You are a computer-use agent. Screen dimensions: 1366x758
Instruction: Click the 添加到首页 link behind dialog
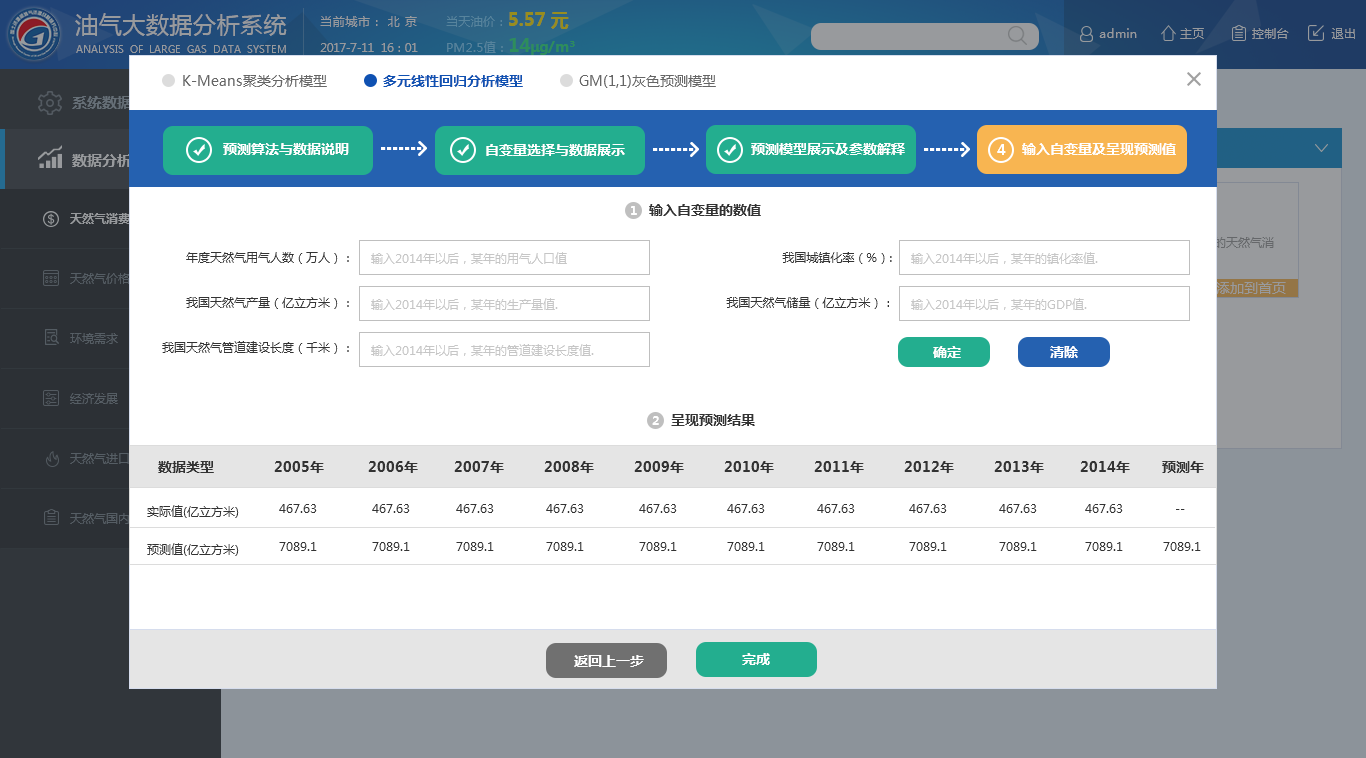(x=1257, y=288)
